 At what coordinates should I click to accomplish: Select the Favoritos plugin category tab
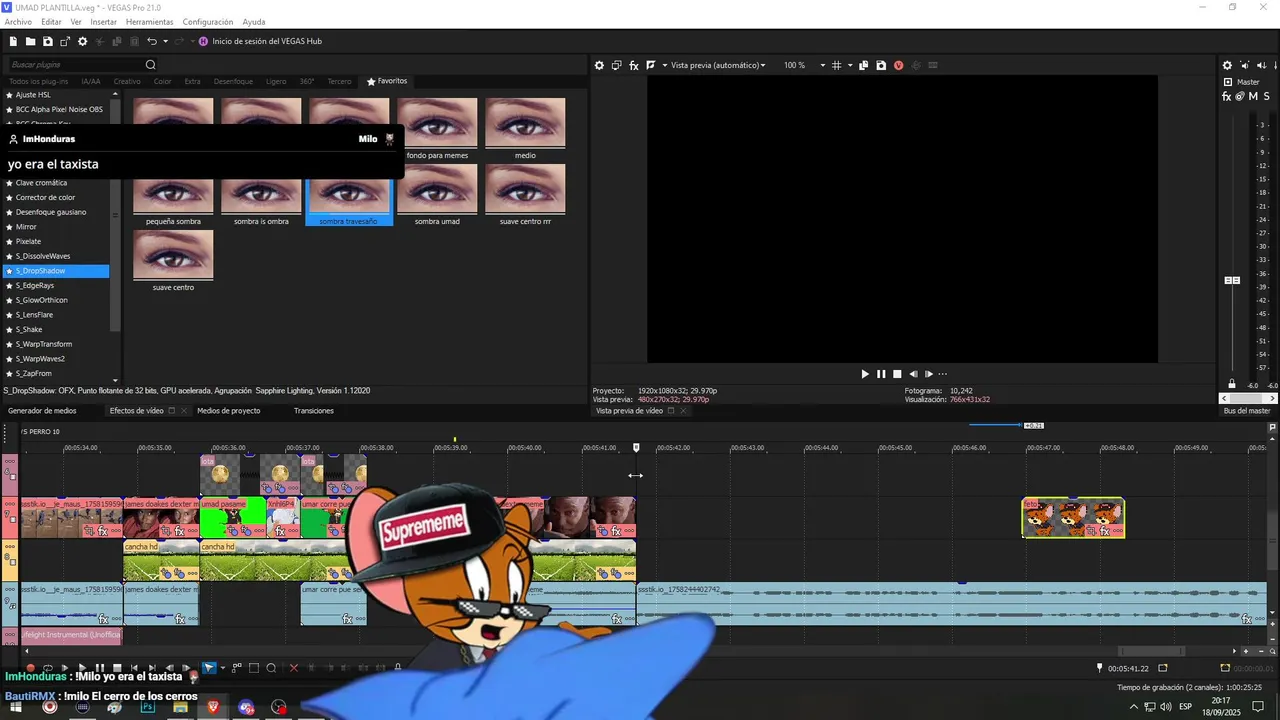[387, 81]
